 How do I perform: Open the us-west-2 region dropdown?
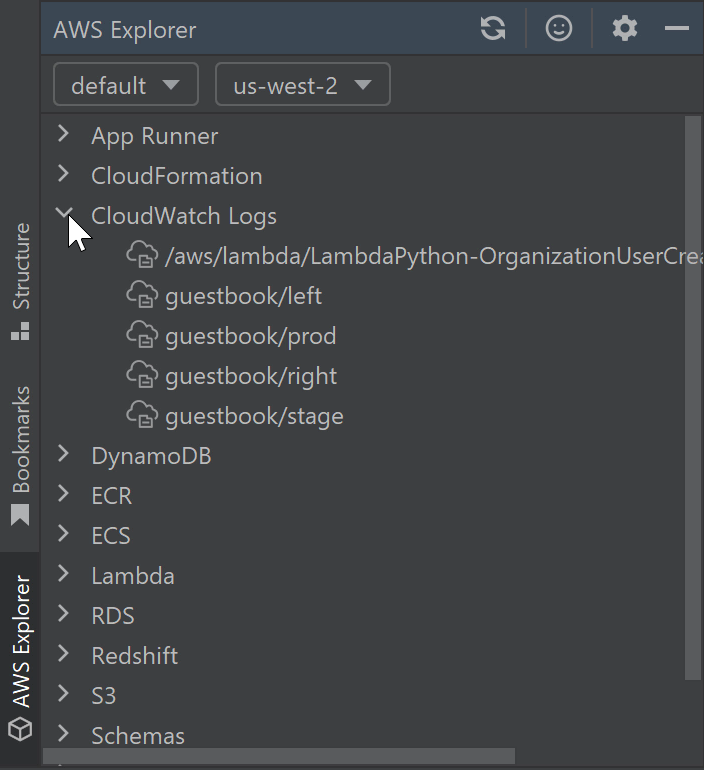tap(302, 85)
